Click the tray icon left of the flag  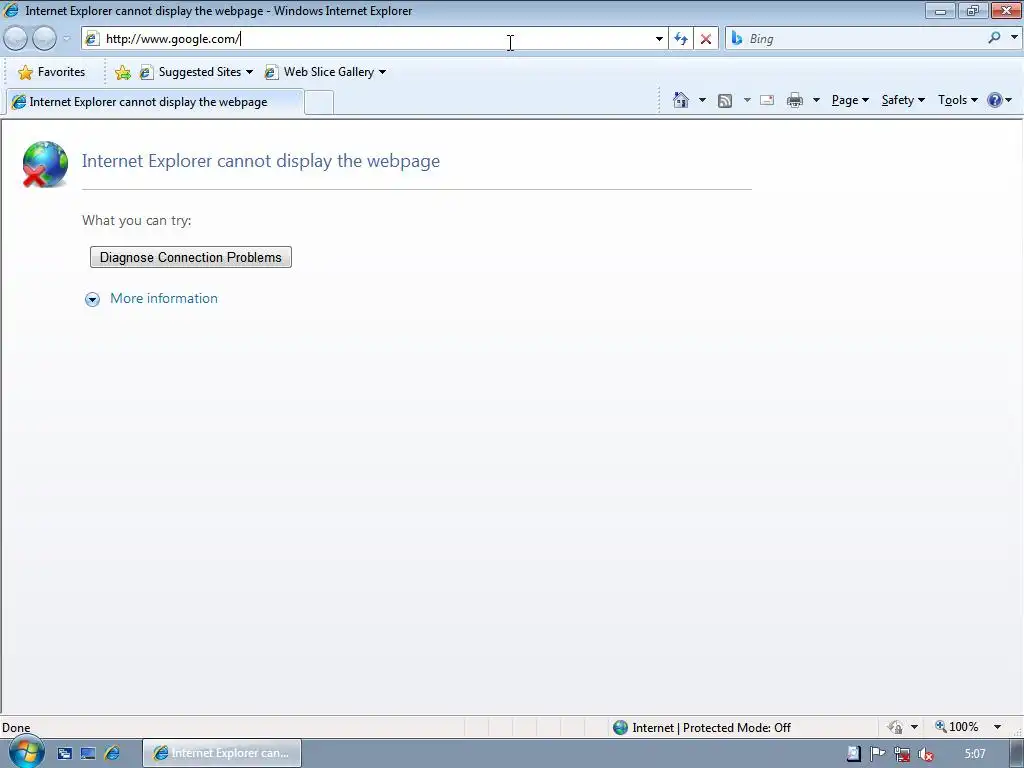tap(853, 754)
